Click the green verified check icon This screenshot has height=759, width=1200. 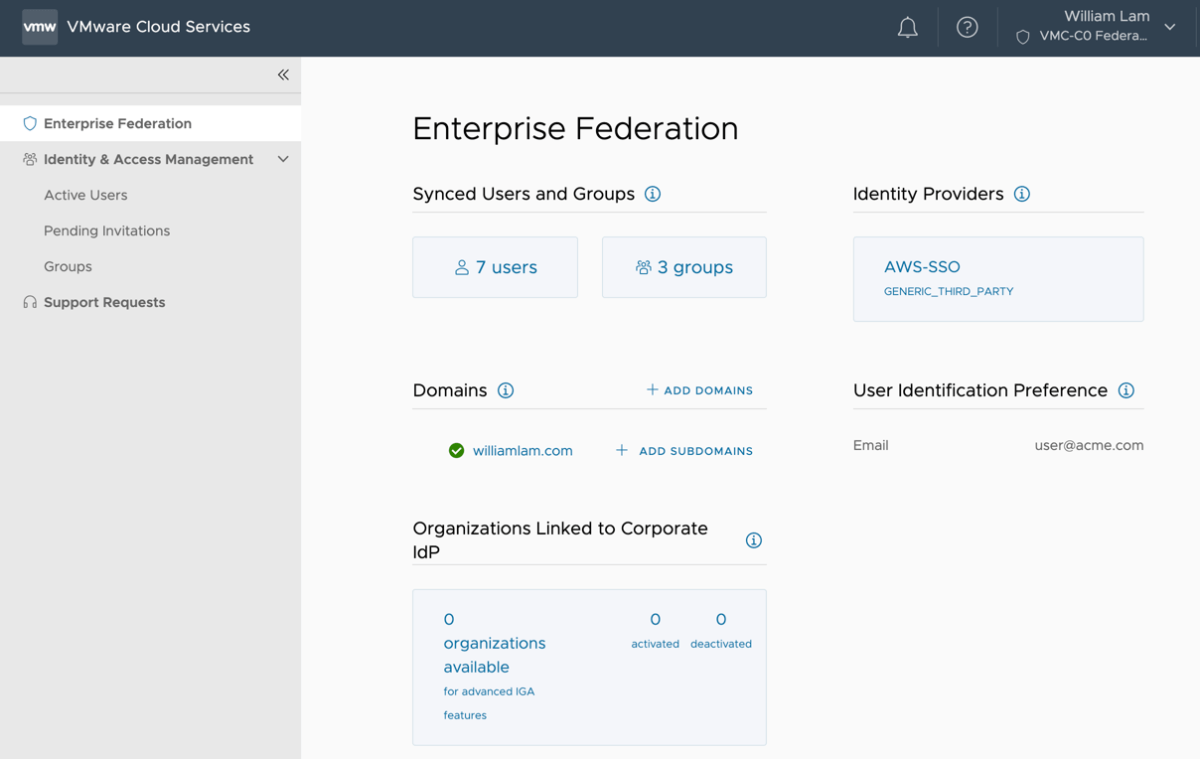pyautogui.click(x=456, y=451)
